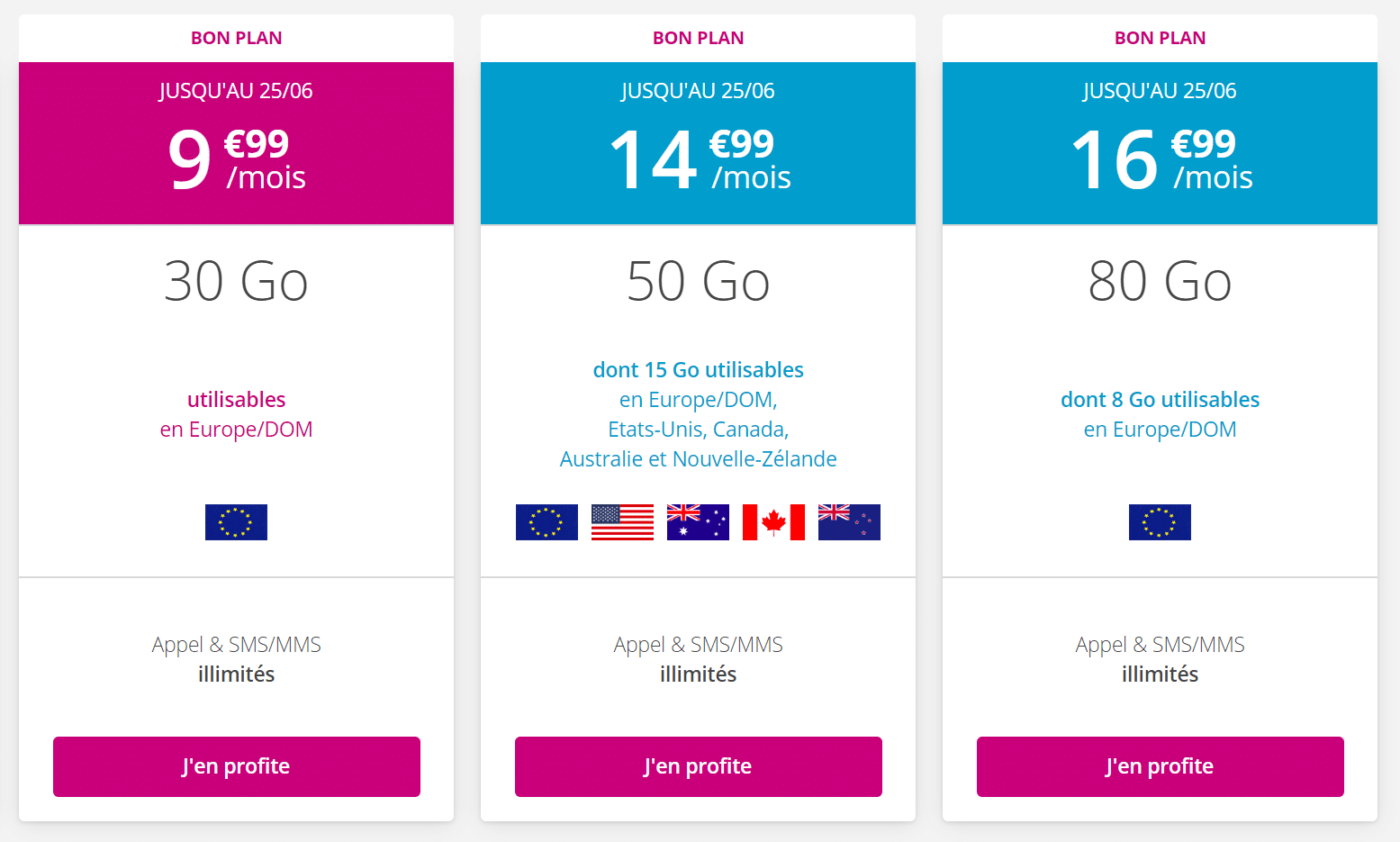
Task: Click the New Zealand flag icon
Action: tap(849, 522)
